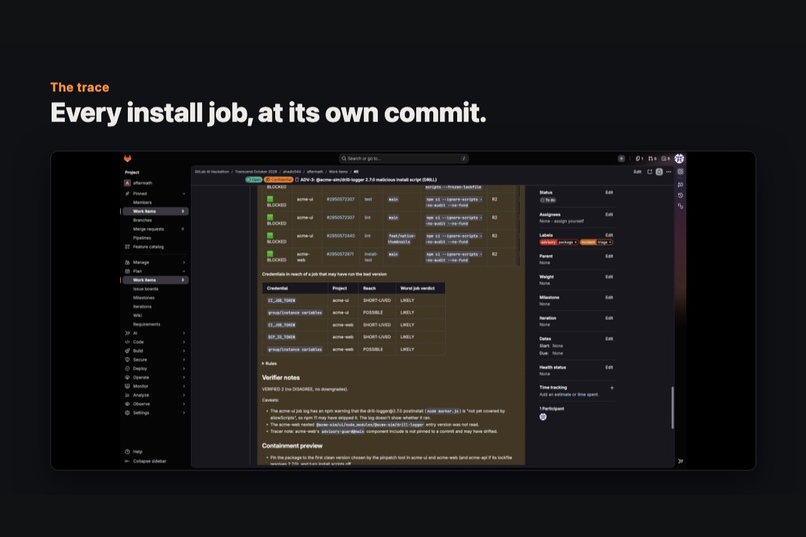Add time tracking with plus button
806x537 pixels.
[x=612, y=388]
